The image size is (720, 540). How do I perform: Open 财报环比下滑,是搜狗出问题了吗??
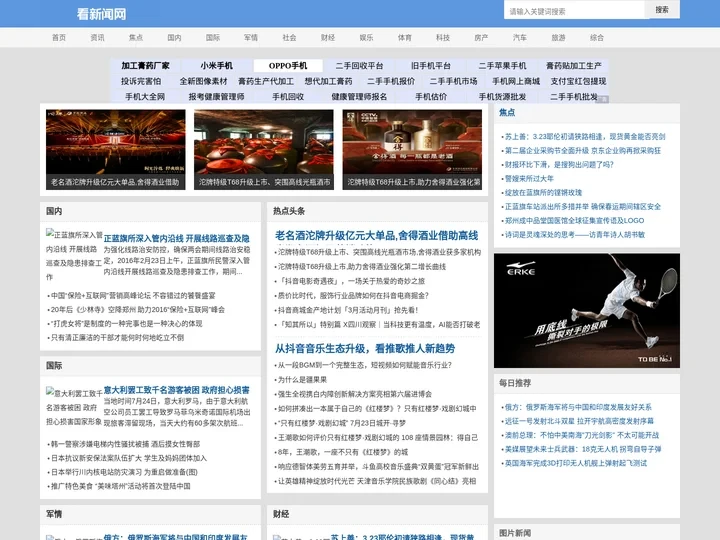point(559,164)
